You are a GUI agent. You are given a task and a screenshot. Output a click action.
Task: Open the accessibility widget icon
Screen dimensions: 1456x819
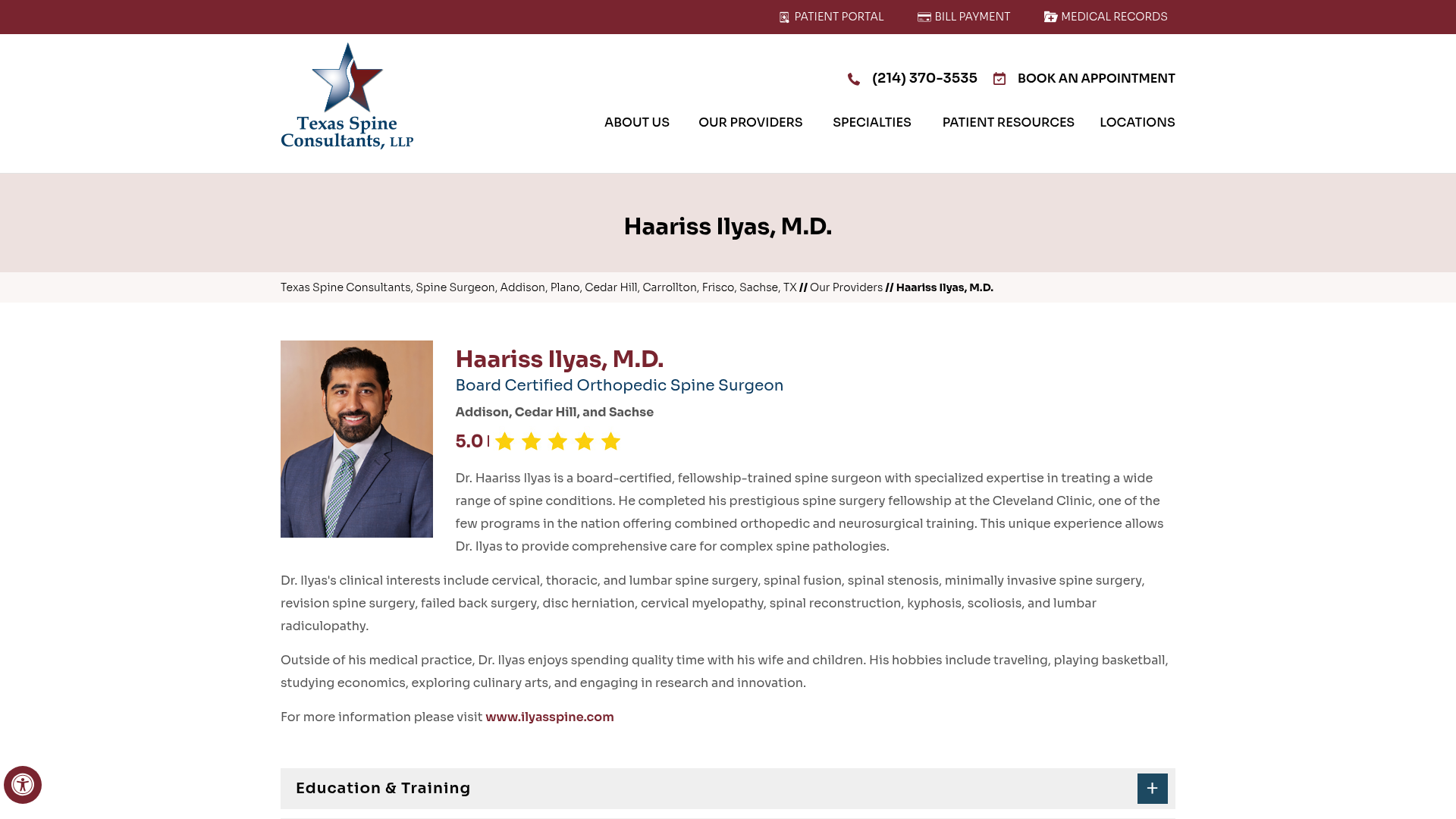coord(24,785)
